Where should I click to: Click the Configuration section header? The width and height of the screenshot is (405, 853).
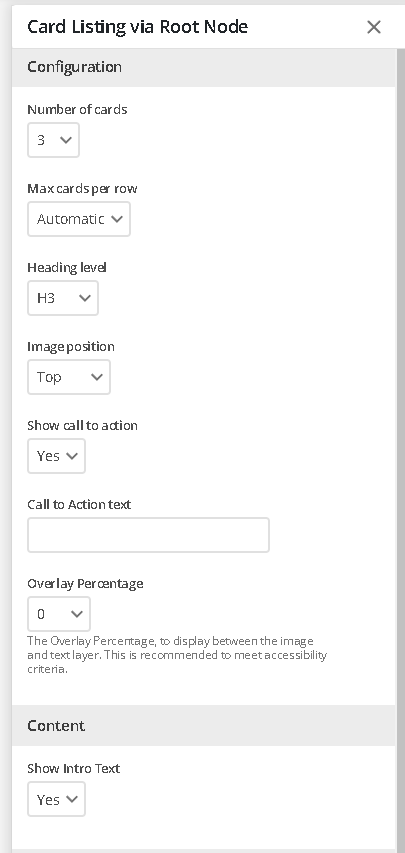pyautogui.click(x=203, y=67)
